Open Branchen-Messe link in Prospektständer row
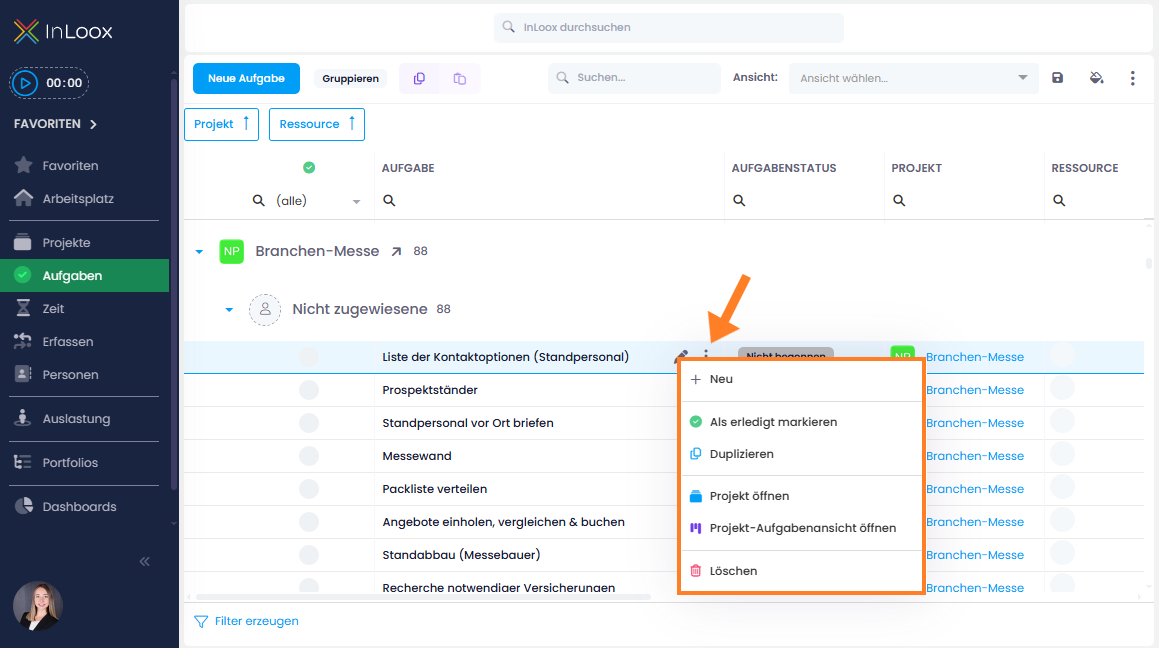 tap(975, 390)
